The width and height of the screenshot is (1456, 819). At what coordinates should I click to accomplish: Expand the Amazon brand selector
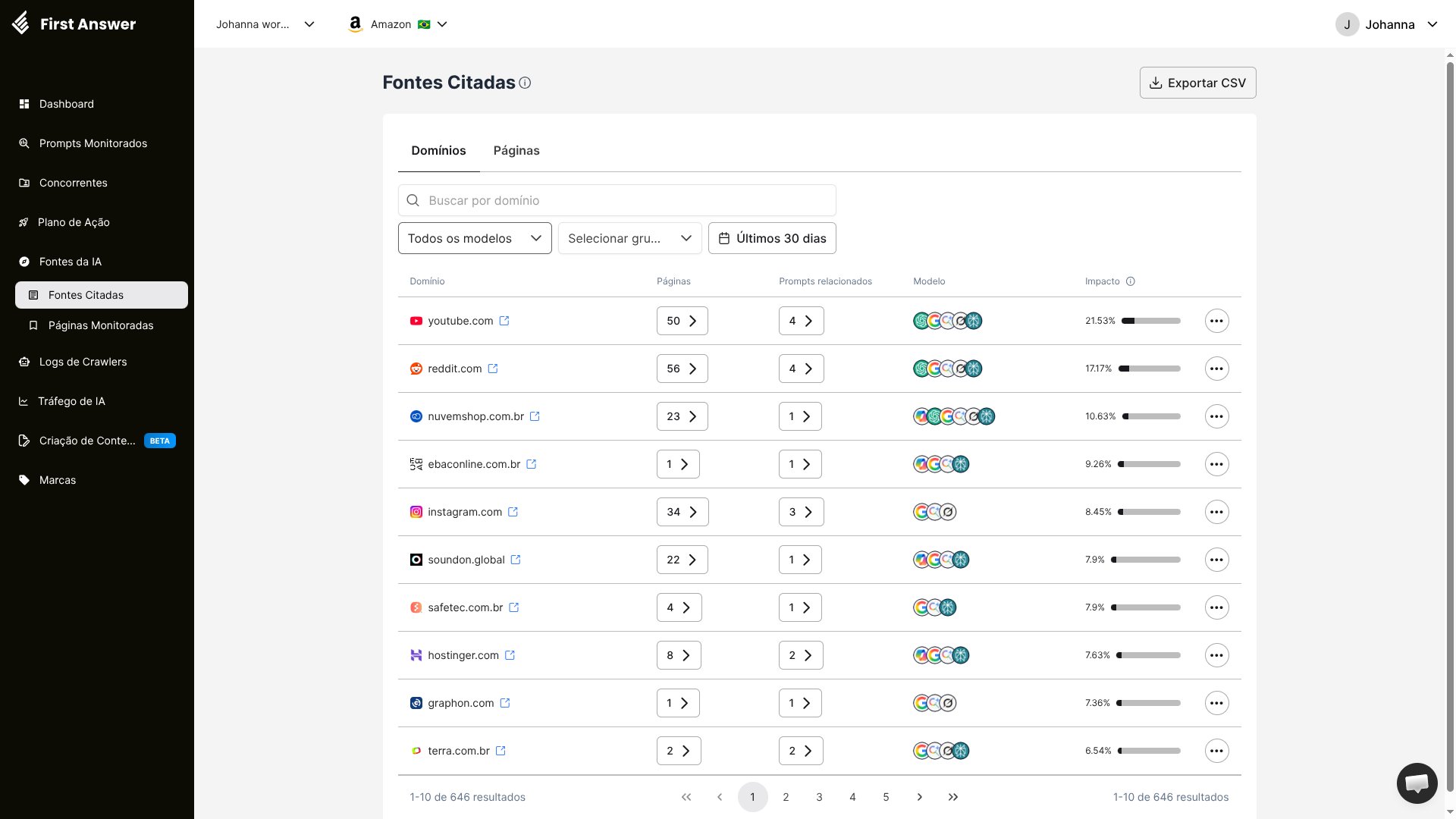pos(398,24)
